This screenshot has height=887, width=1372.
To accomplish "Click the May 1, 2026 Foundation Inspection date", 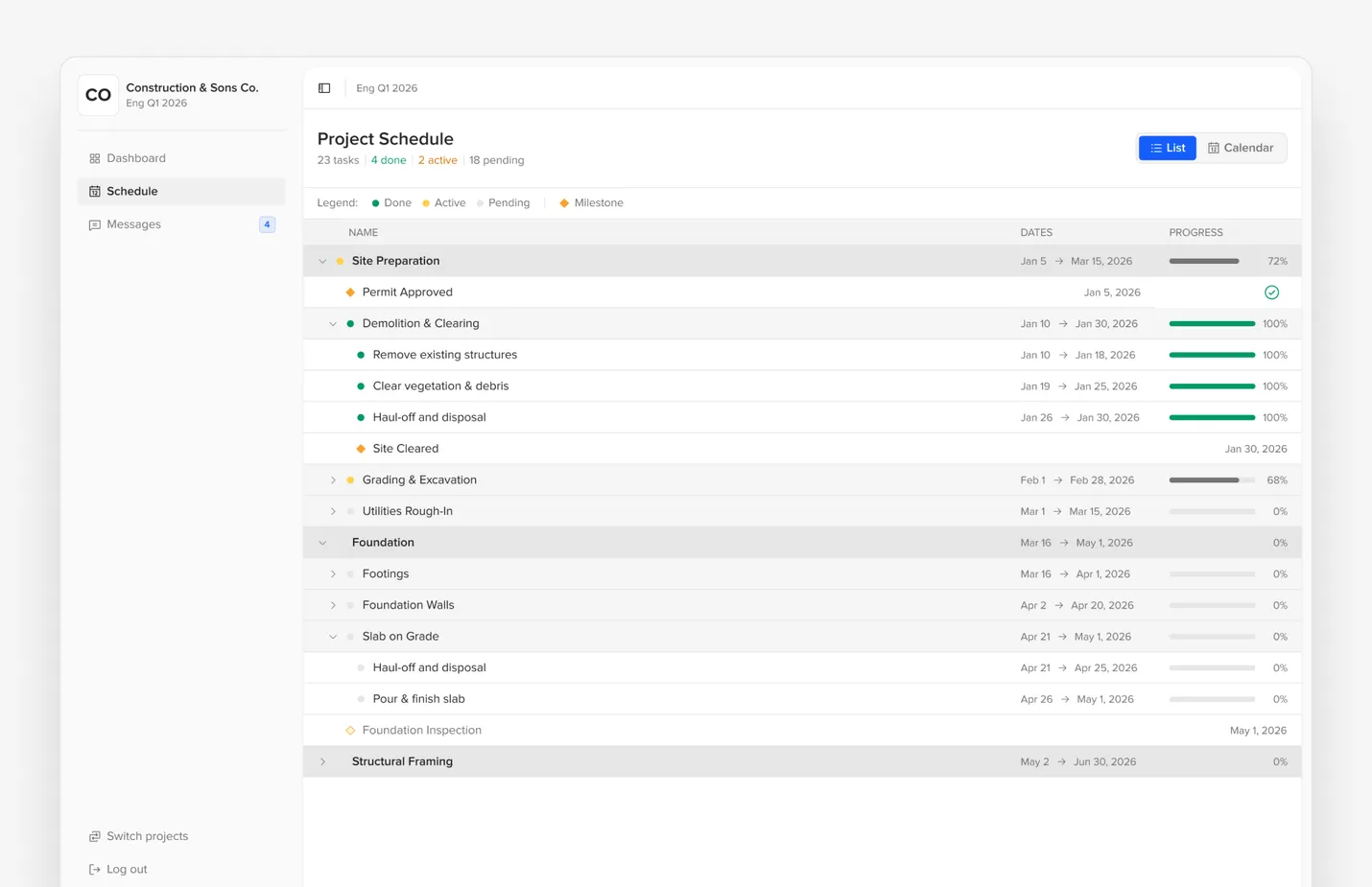I will click(1258, 731).
